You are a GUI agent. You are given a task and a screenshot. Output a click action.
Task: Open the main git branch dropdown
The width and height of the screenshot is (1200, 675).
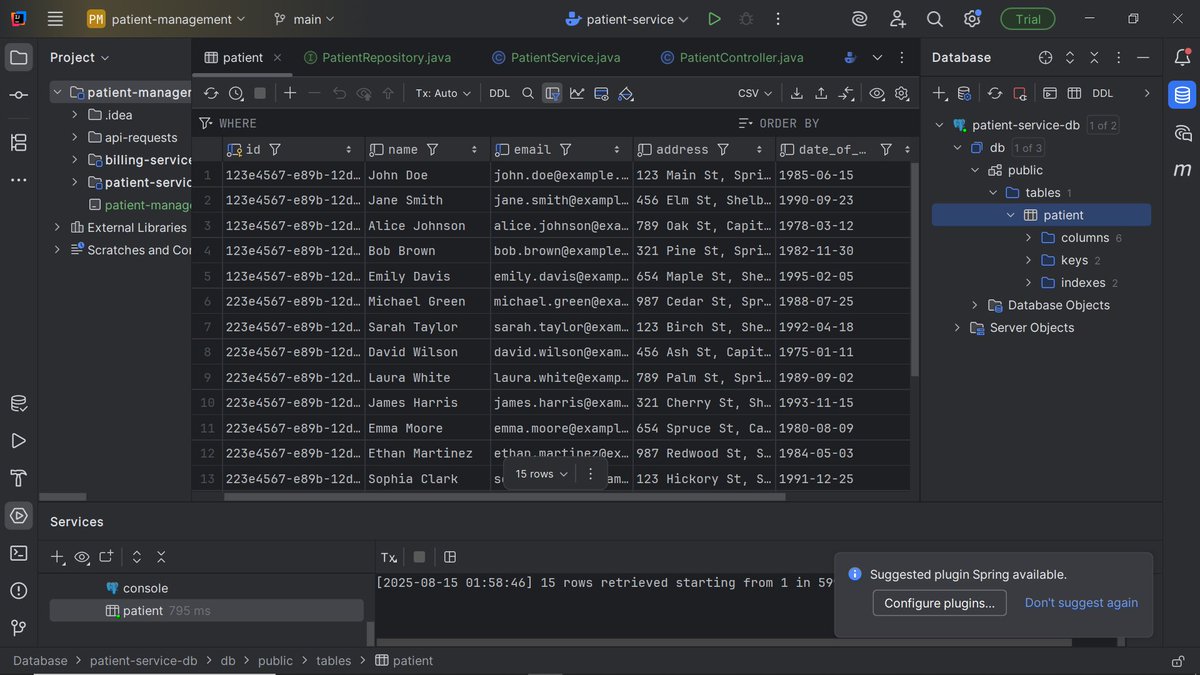click(x=304, y=19)
